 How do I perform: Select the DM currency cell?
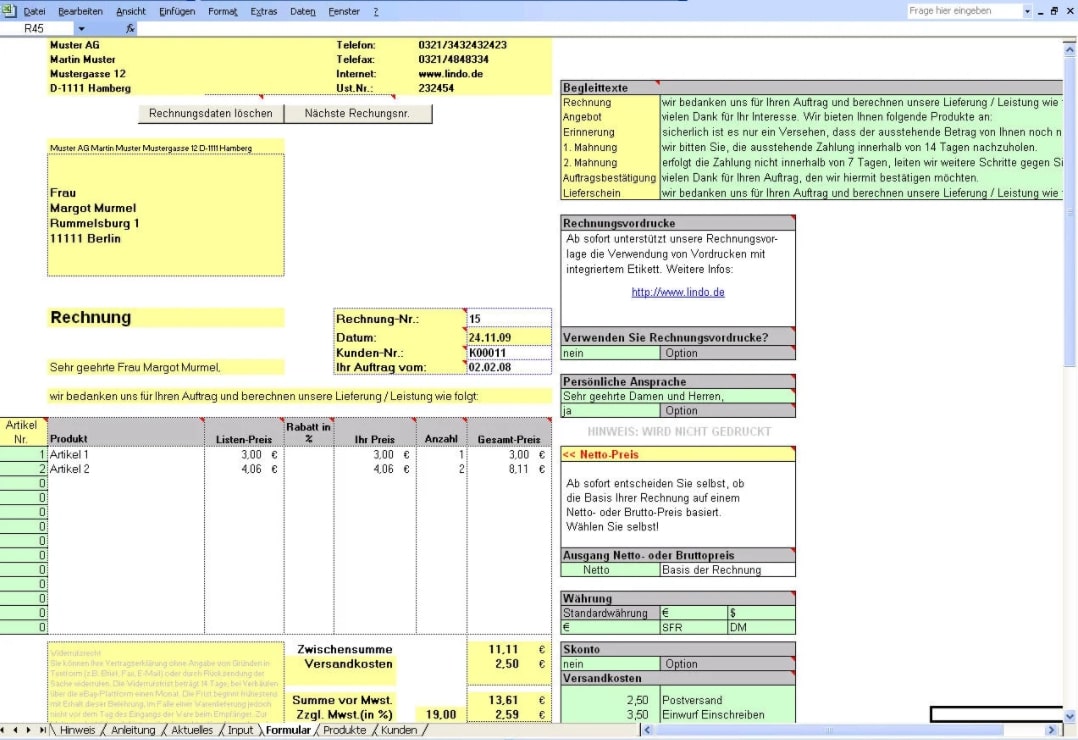point(761,627)
